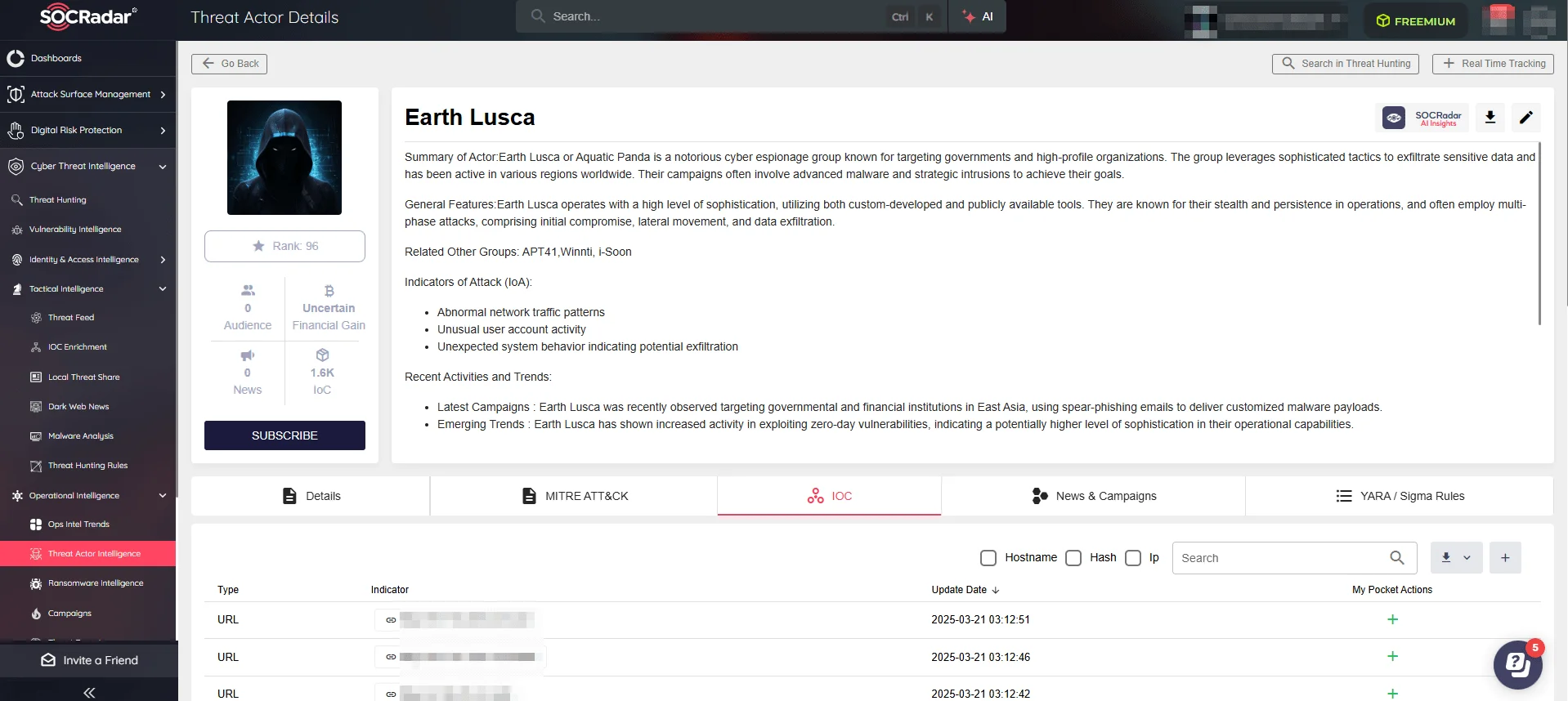Open the help chat widget
Screen dimensions: 1568x701
pyautogui.click(x=1517, y=664)
